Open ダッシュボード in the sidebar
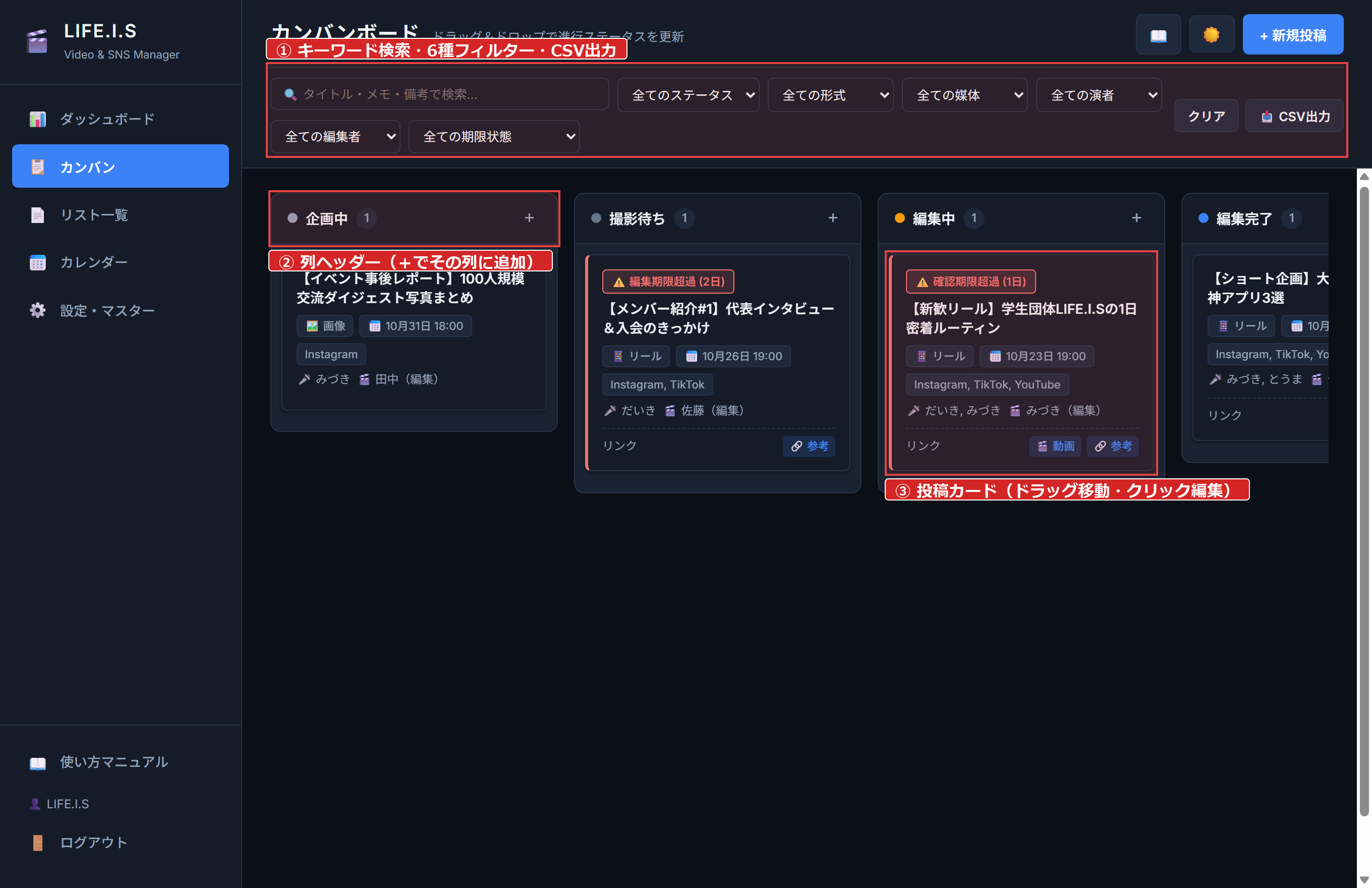This screenshot has width=1372, height=888. [x=121, y=120]
